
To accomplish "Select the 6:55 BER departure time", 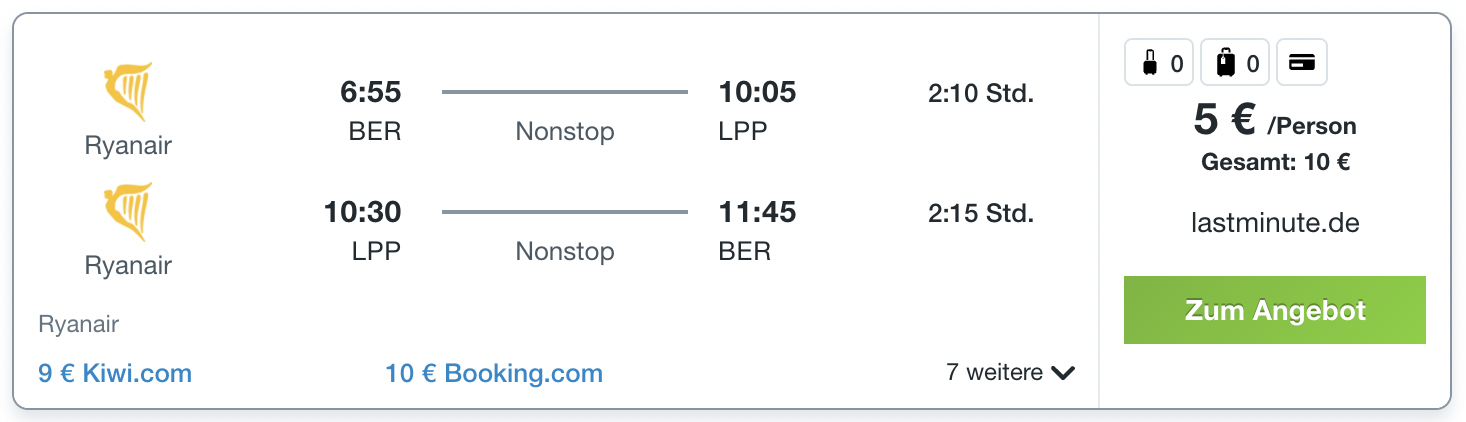I will [371, 93].
